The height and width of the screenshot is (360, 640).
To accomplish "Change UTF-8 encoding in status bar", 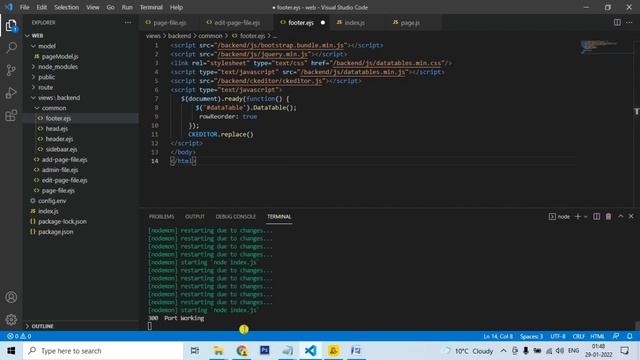I will [558, 336].
